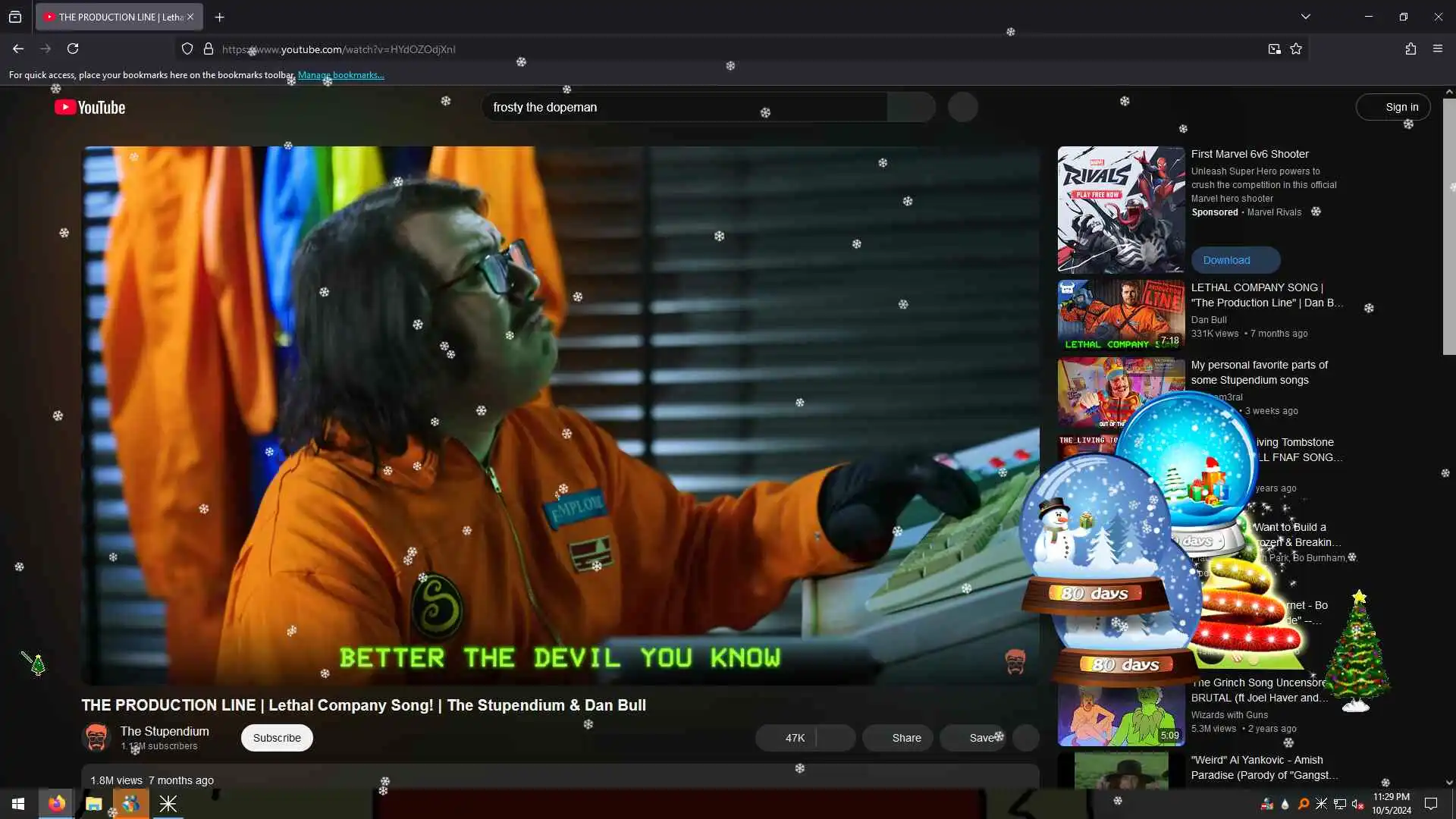The image size is (1456, 819).
Task: Subscribe to The Stupendium channel
Action: click(277, 738)
